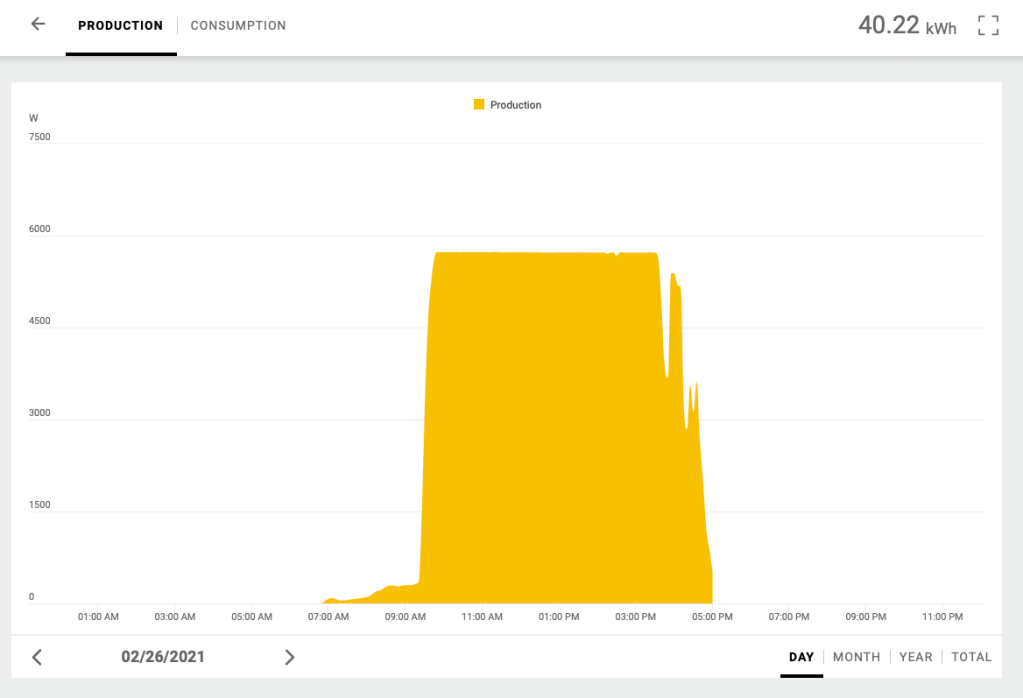Image resolution: width=1023 pixels, height=698 pixels.
Task: Click the 40.22 kWh total reading
Action: 906,26
